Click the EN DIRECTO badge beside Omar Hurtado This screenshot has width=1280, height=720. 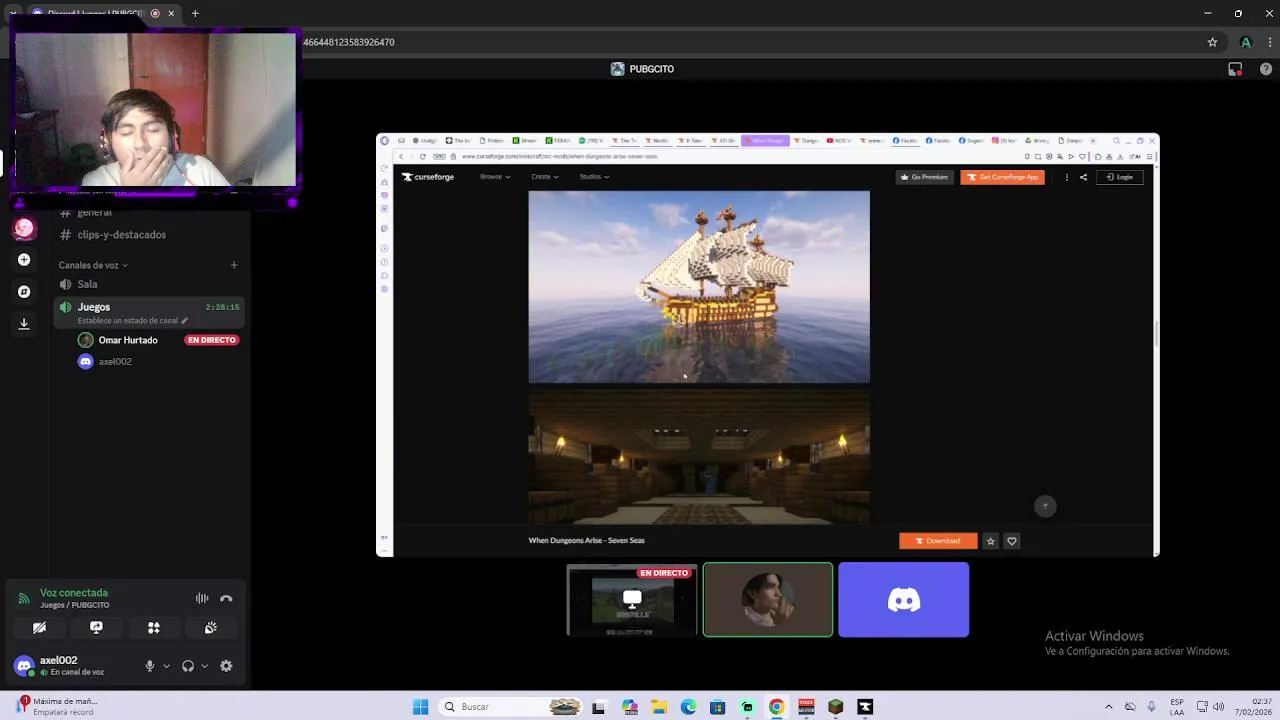211,340
